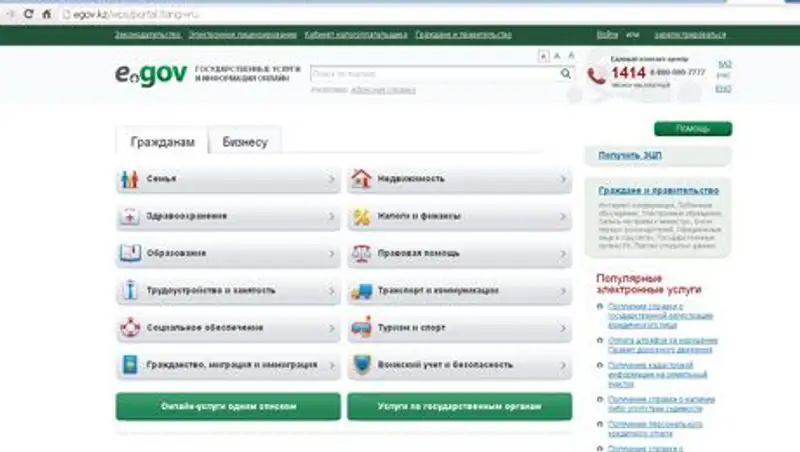800x452 pixels.
Task: Expand Туризм и спорт chevron arrow
Action: point(563,328)
